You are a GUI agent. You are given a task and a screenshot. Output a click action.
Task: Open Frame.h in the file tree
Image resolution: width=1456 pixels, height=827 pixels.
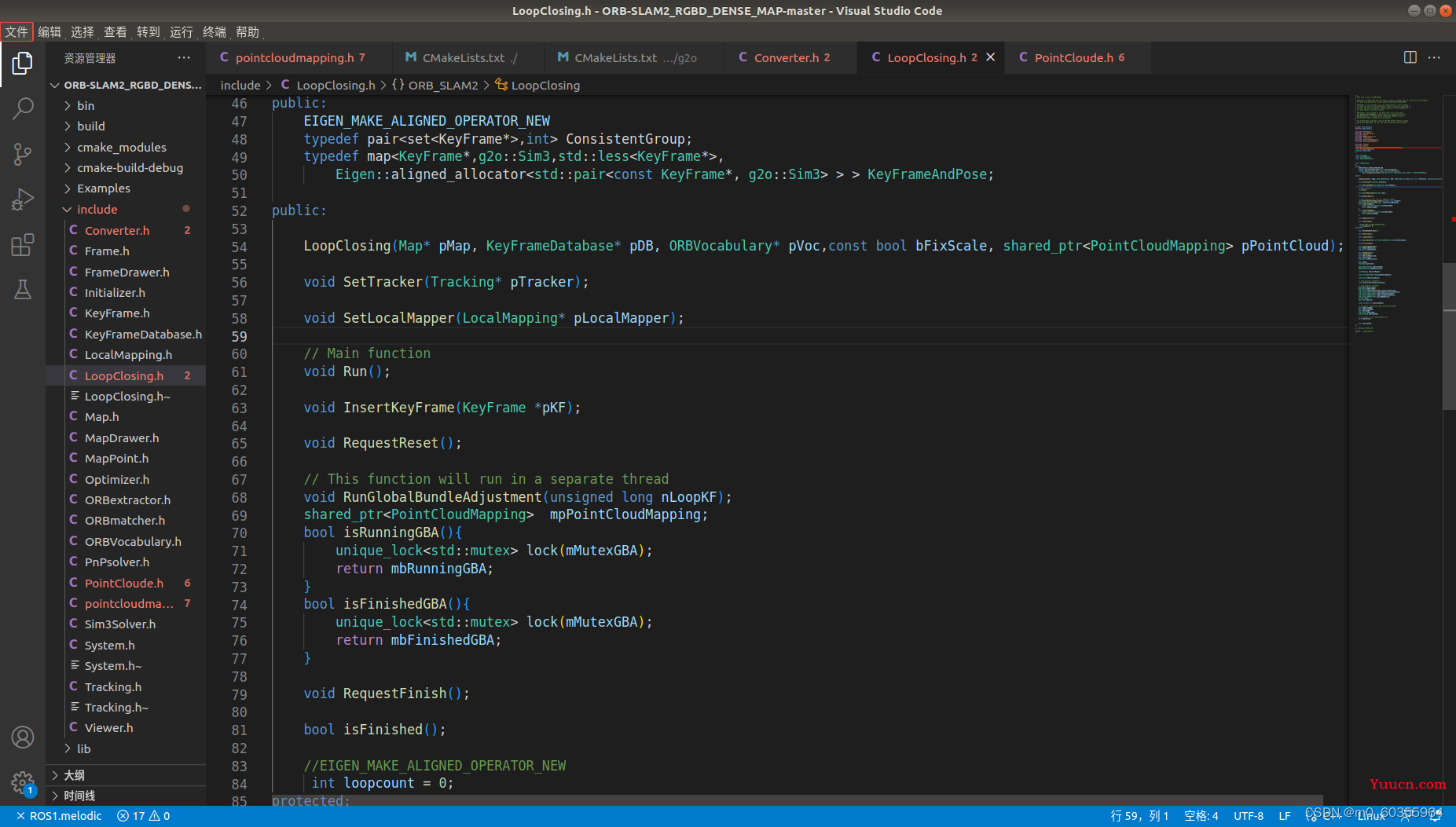(126, 251)
